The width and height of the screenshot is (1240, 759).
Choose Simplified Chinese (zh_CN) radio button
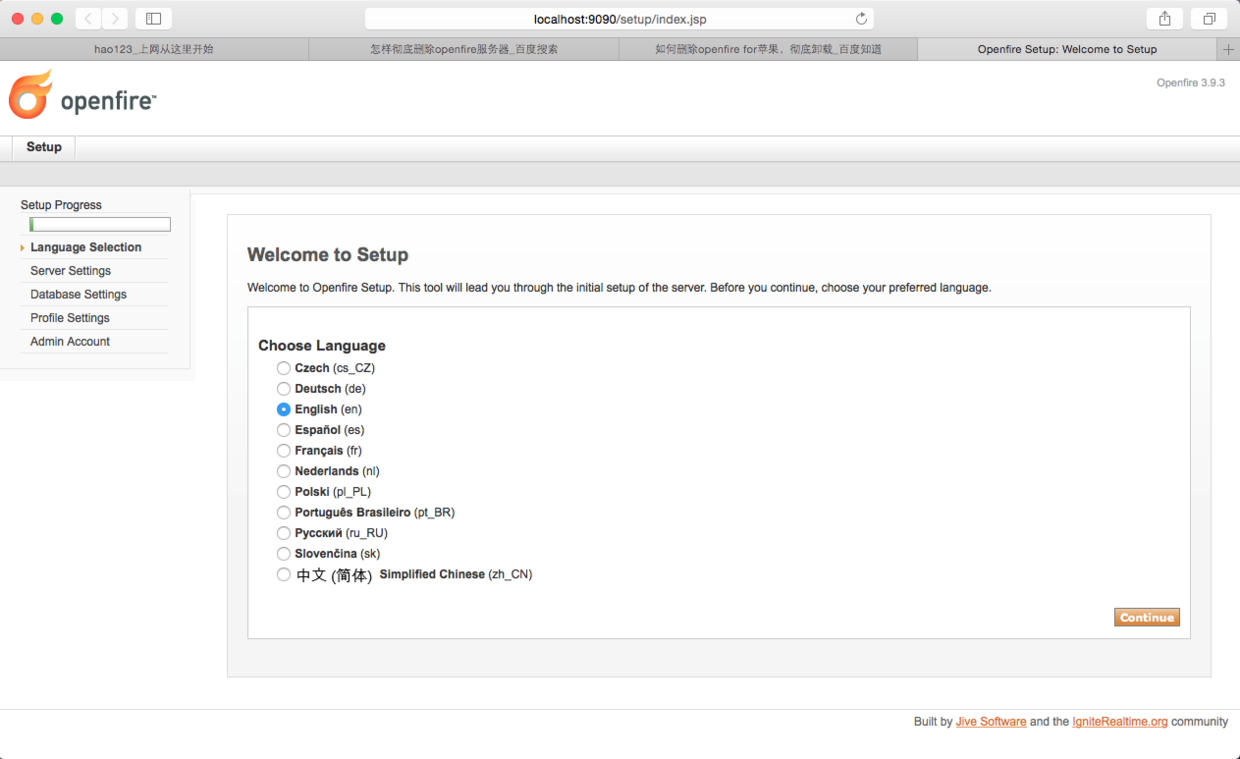(284, 575)
